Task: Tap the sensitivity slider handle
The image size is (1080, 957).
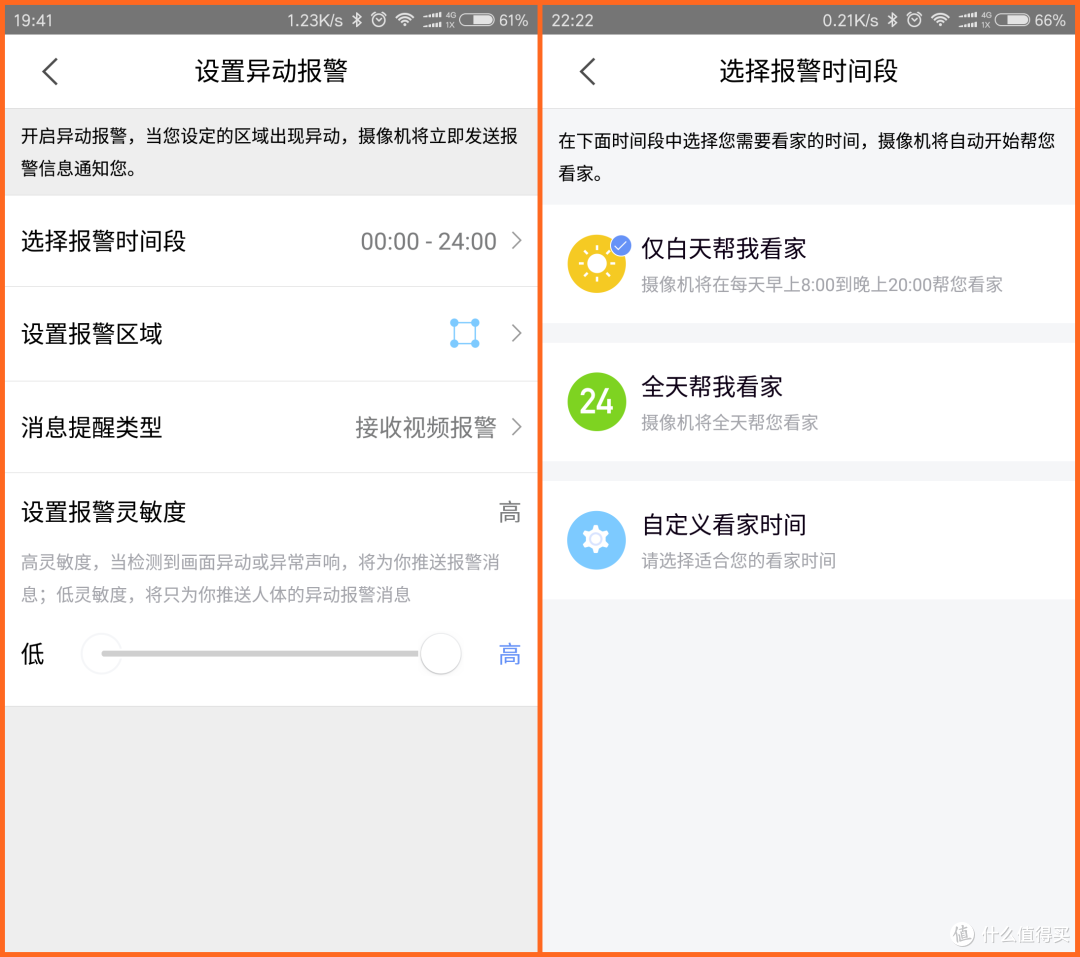Action: (x=441, y=654)
